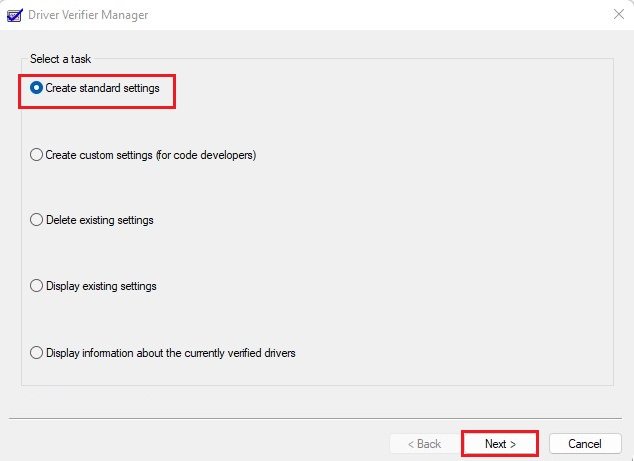
Task: Click the 'currently verified drivers' label text
Action: click(240, 353)
